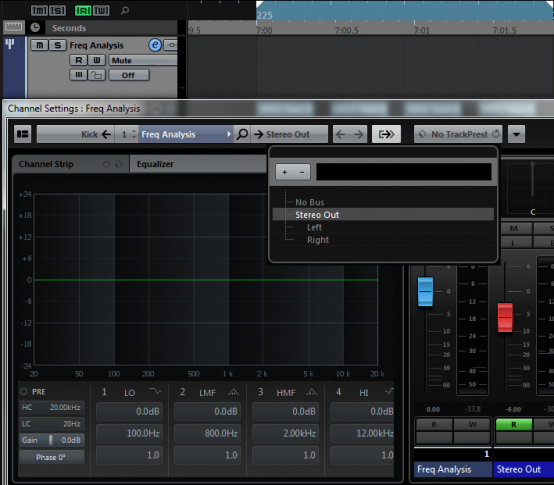Click the Kick previous channel arrow
This screenshot has height=485, width=554.
[x=106, y=134]
